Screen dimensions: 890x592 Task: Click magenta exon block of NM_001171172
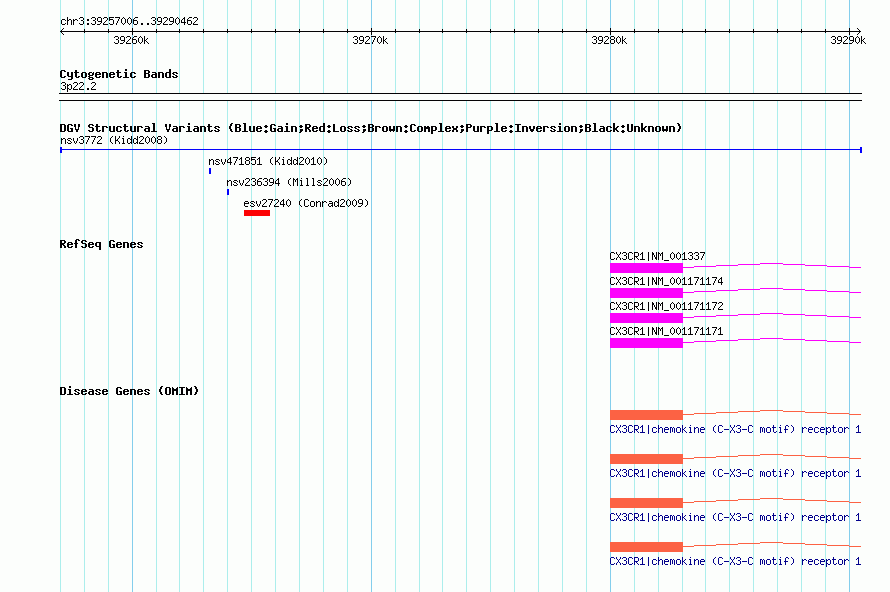coord(646,318)
